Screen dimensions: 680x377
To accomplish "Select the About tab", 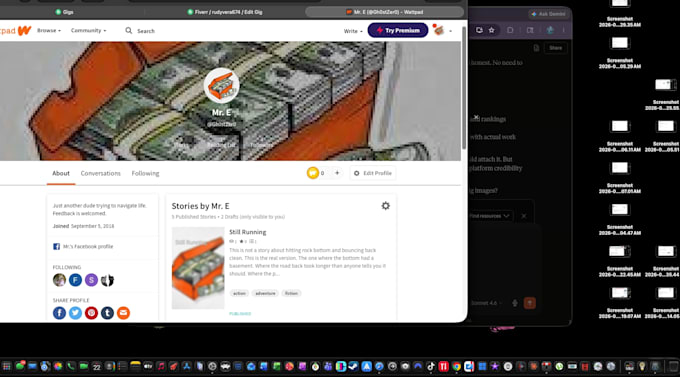I will click(61, 173).
